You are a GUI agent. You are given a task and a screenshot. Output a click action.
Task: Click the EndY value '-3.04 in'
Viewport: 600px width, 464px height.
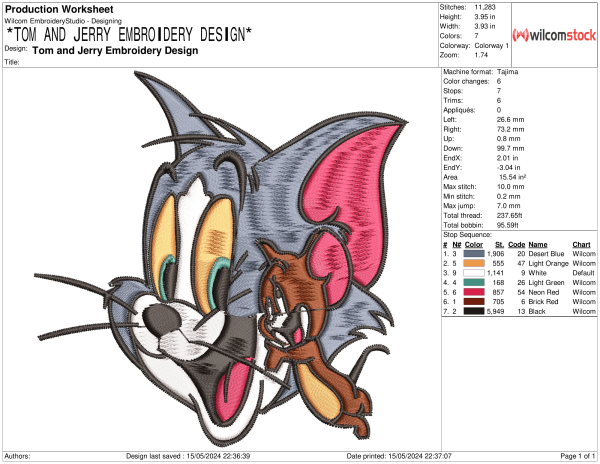509,168
